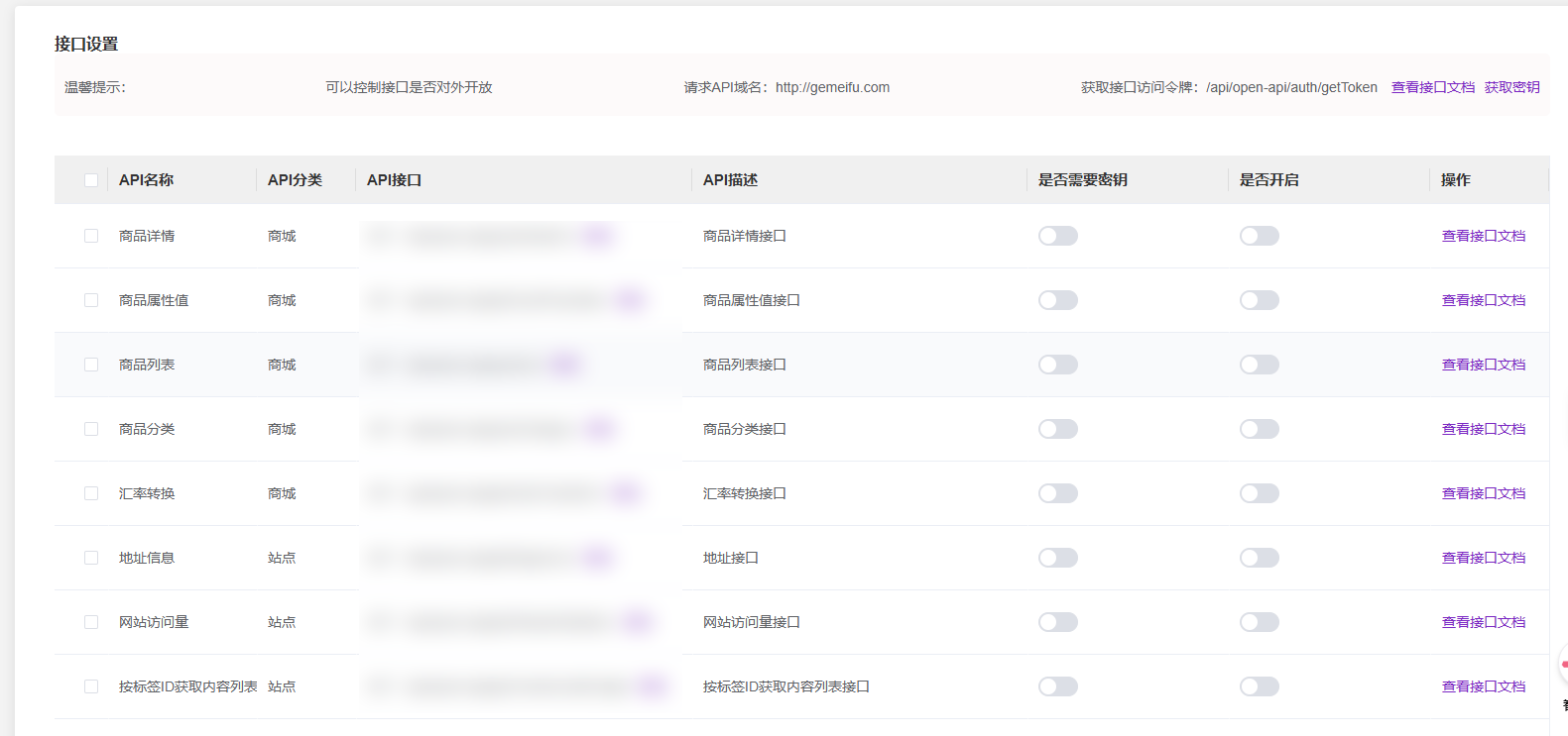Check the box for the 商品详情 row
The image size is (1568, 736).
click(91, 236)
